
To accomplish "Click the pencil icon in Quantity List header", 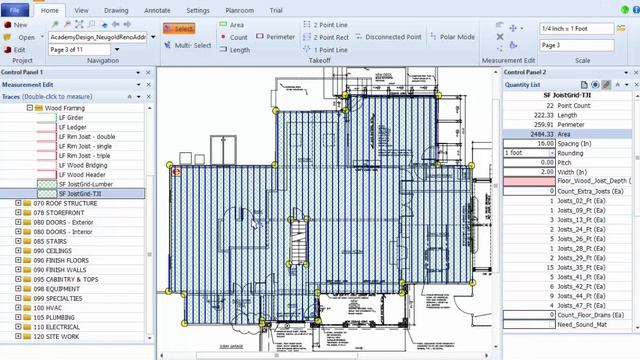I will tap(607, 84).
